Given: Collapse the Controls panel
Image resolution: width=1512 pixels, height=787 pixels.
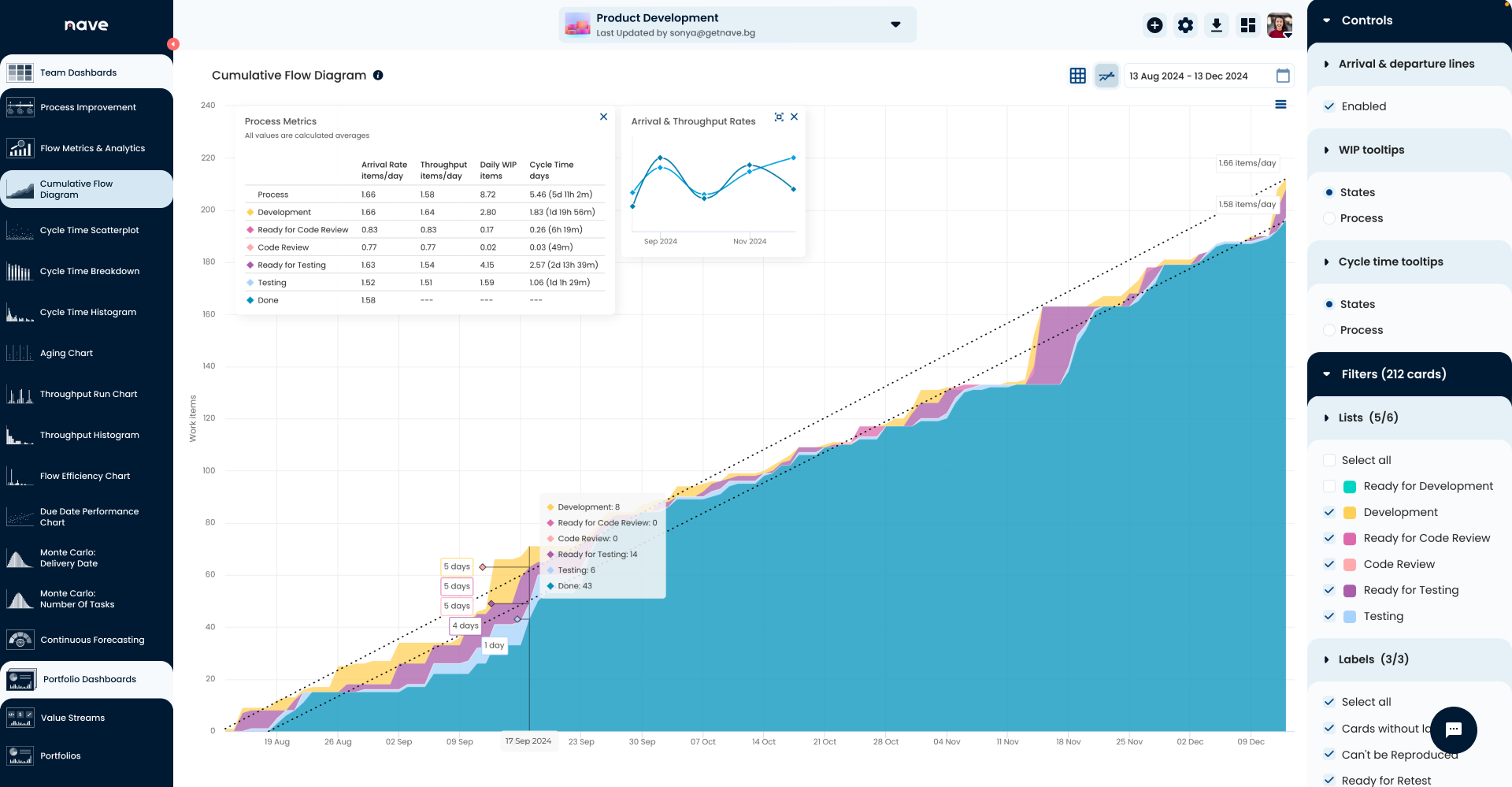Looking at the screenshot, I should pos(1326,20).
